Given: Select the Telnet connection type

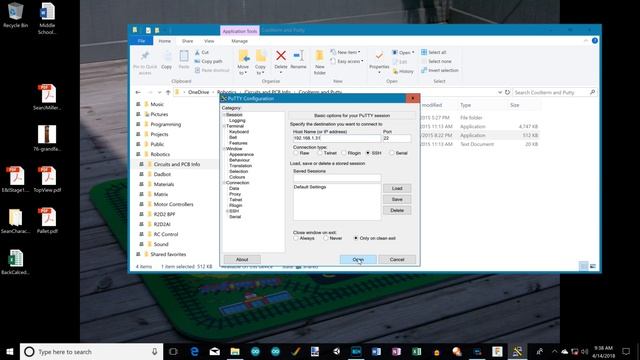Looking at the screenshot, I should pyautogui.click(x=320, y=153).
